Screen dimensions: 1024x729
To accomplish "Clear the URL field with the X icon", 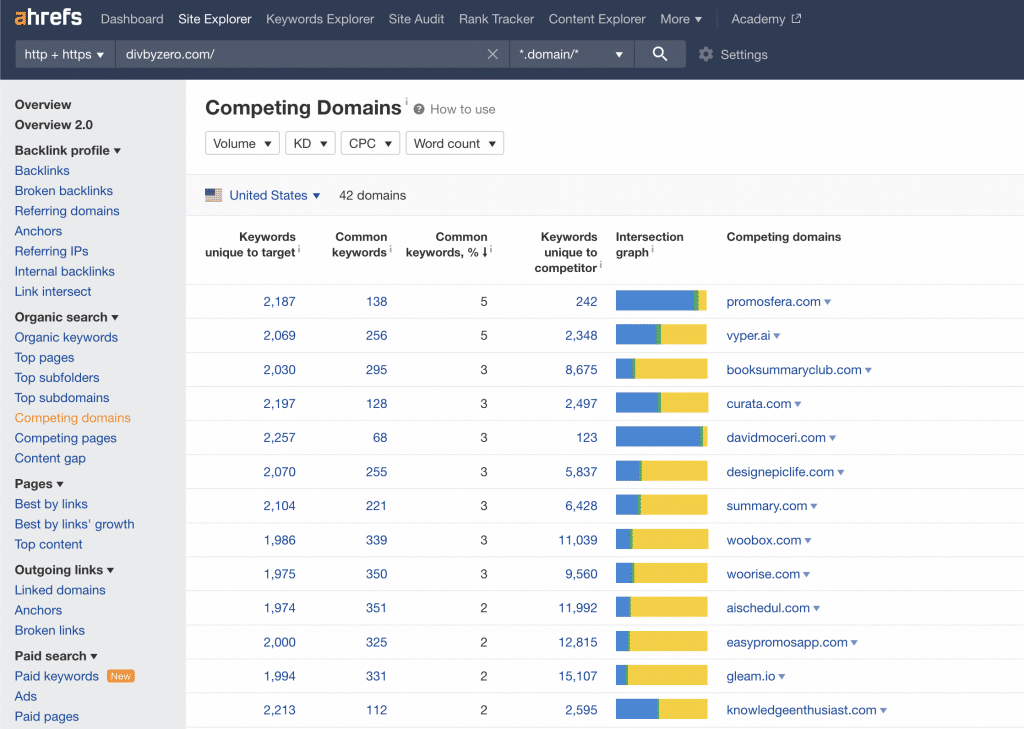I will coord(492,54).
